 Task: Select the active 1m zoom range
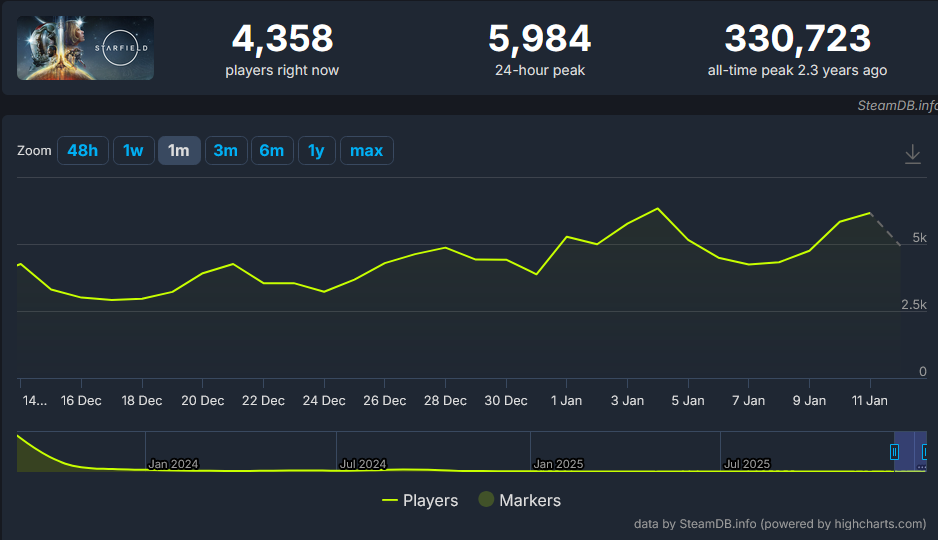[179, 150]
